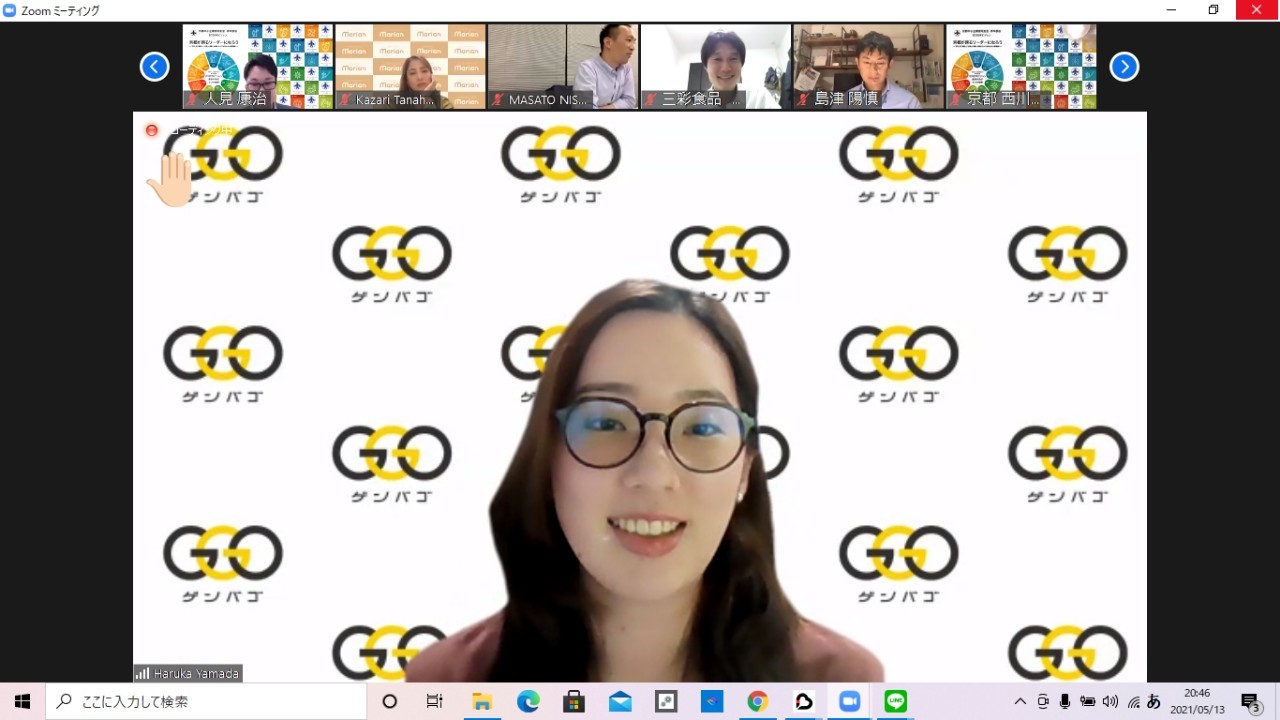Open the volume control in system tray
Viewport: 1280px width, 720px height.
coord(1110,702)
